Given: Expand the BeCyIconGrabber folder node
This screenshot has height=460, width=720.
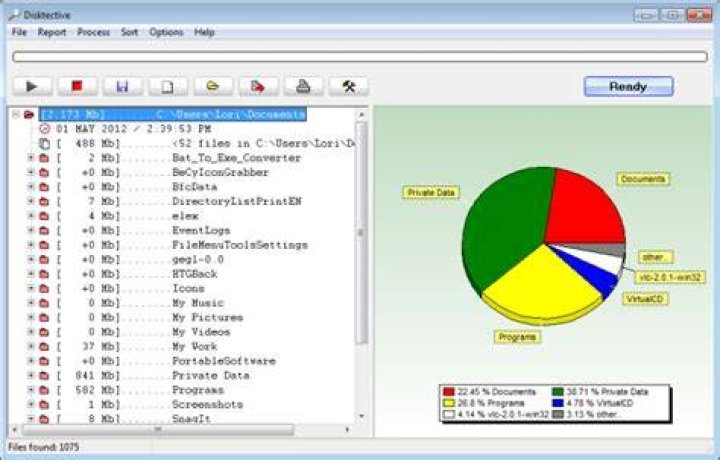Looking at the screenshot, I should click(x=31, y=172).
